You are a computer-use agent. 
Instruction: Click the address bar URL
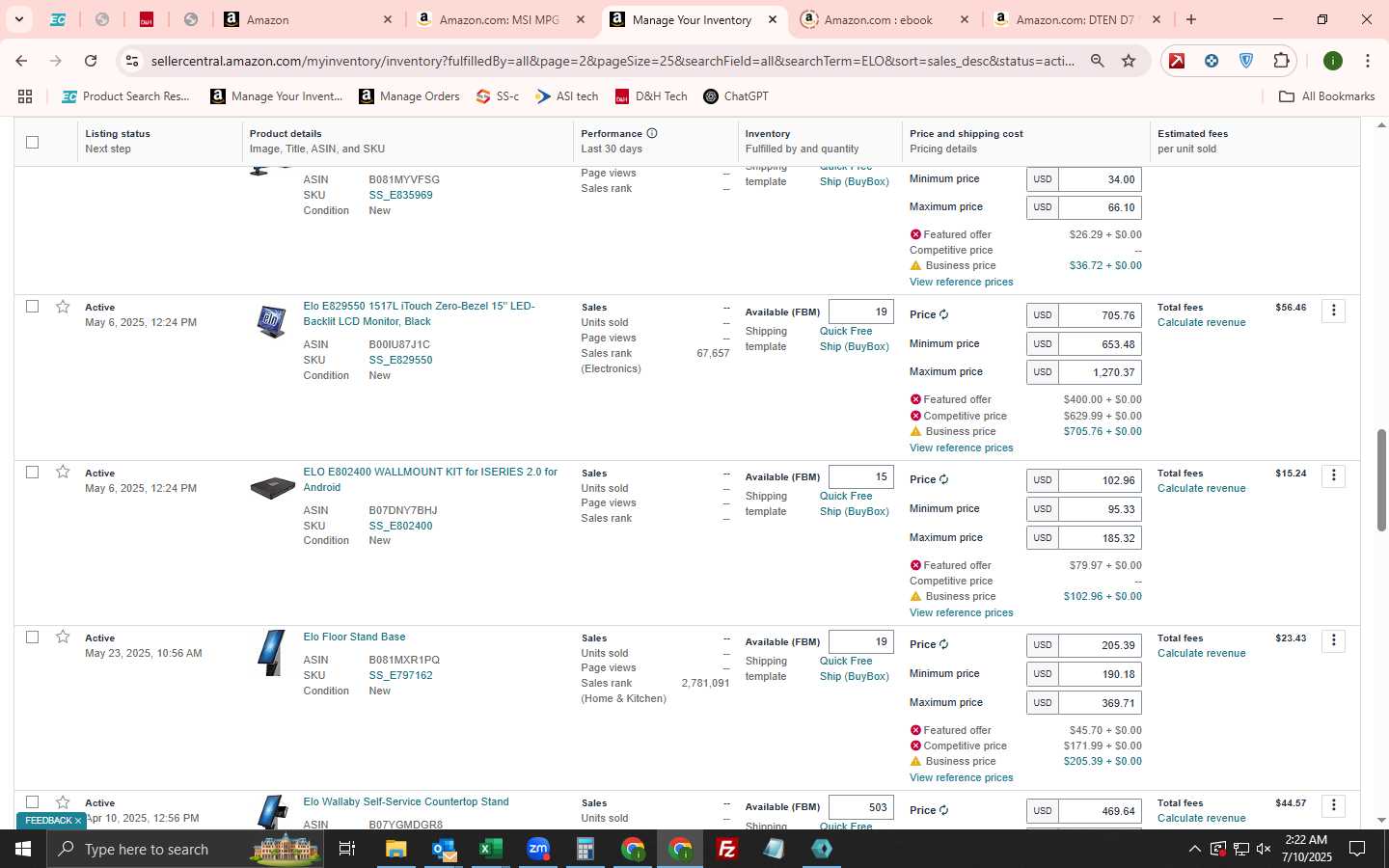(x=612, y=61)
